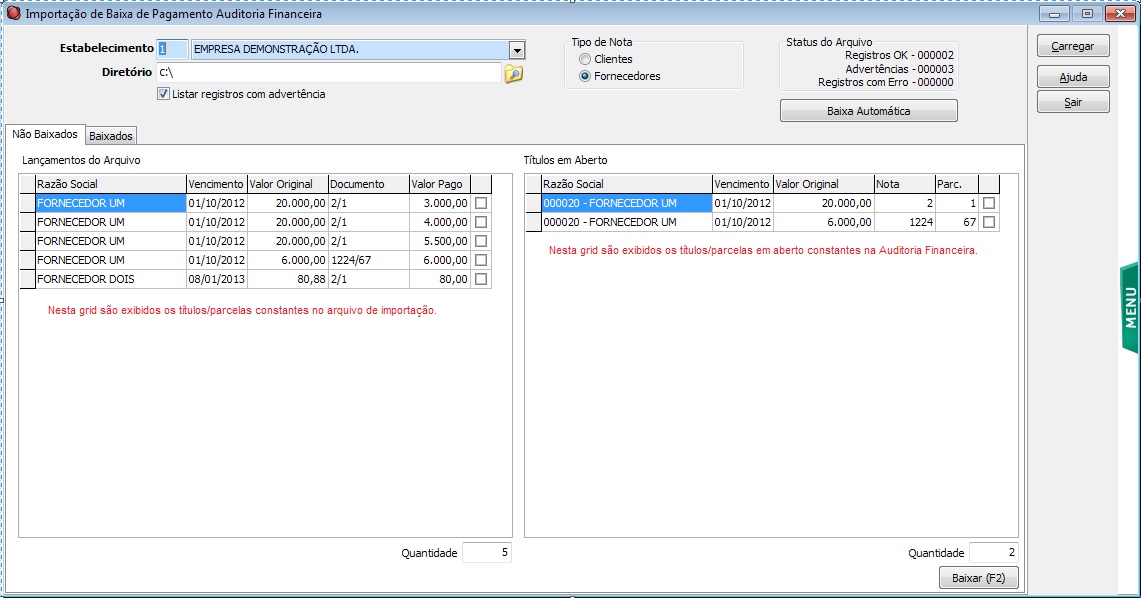Switch to the Não Baixados tab

tap(45, 135)
